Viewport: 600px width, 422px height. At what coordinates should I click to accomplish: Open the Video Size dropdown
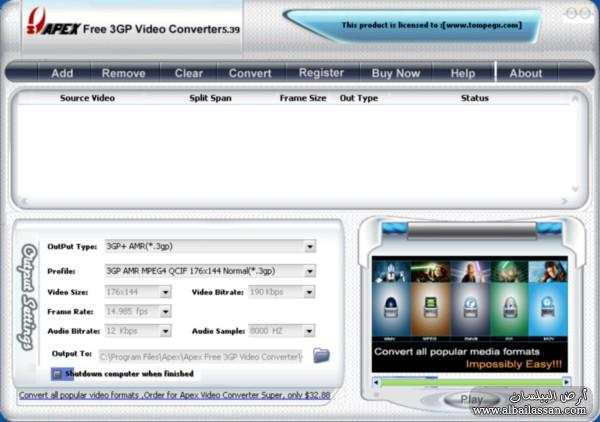coord(165,292)
